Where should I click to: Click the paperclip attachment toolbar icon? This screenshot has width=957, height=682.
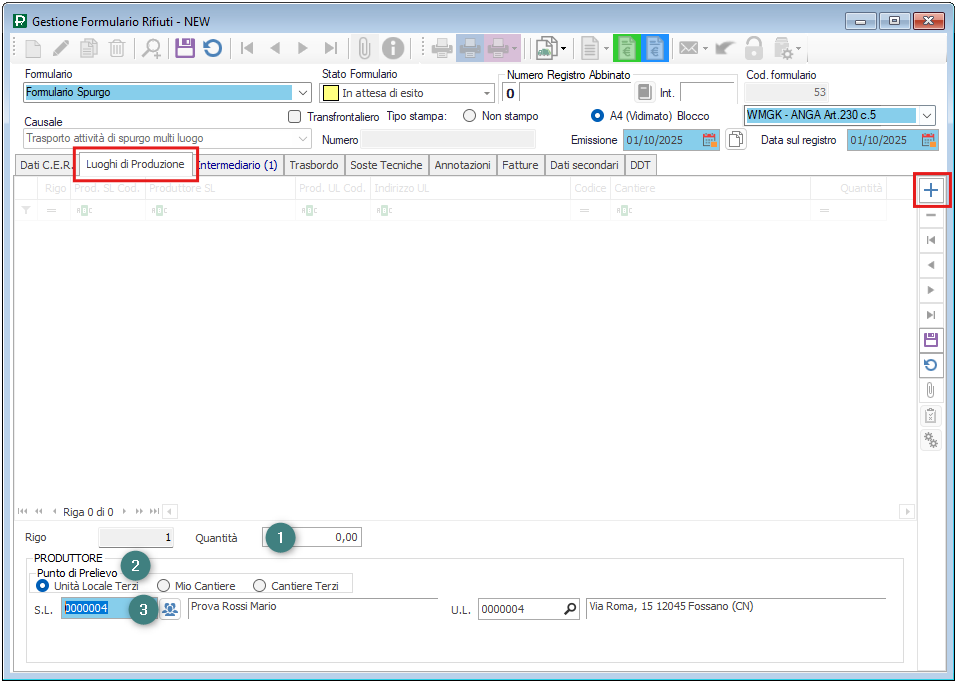pyautogui.click(x=364, y=48)
